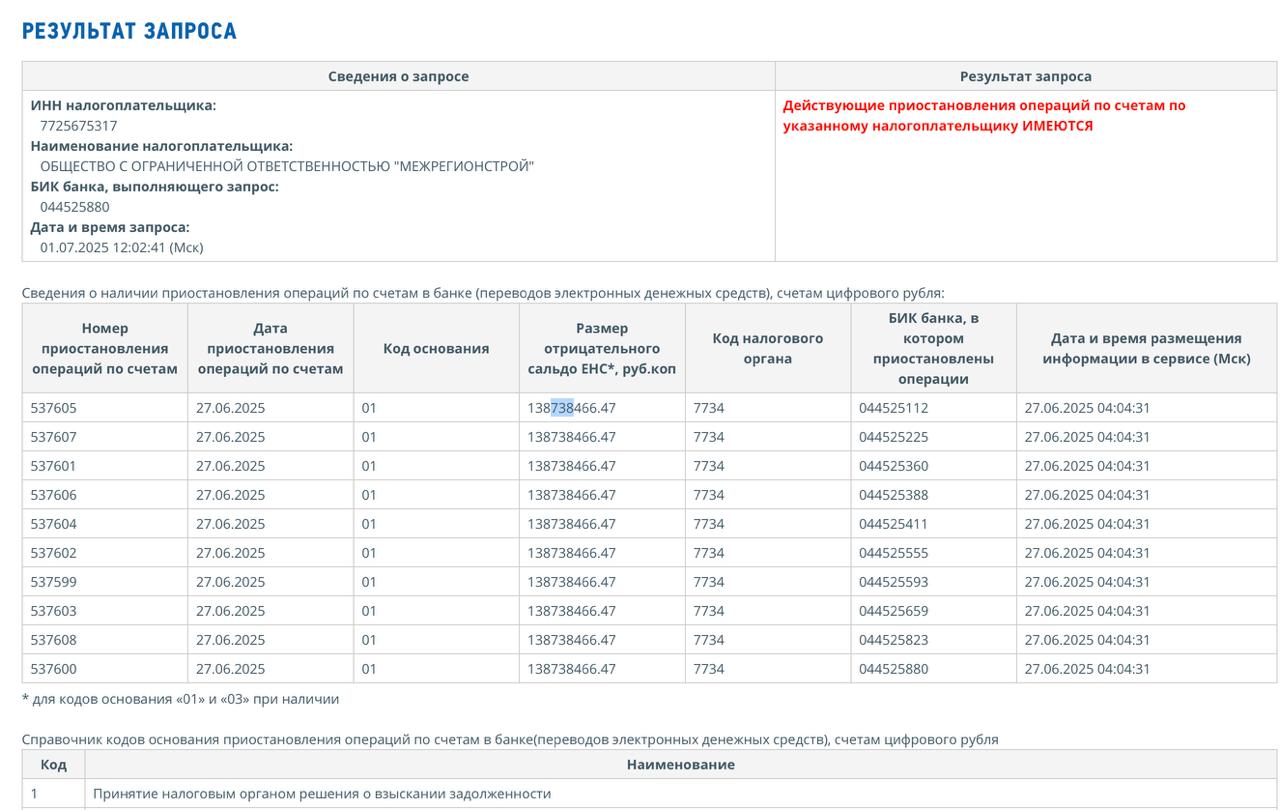Click bank BIK cell 044525823
This screenshot has height=810, width=1280.
(x=893, y=640)
